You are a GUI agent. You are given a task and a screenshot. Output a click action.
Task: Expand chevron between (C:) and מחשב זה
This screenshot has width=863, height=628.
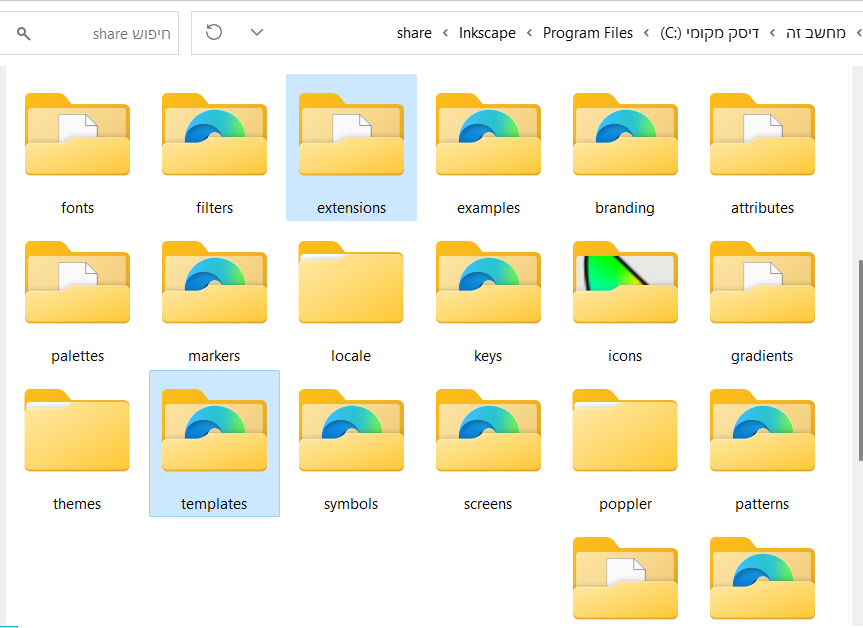pyautogui.click(x=773, y=33)
